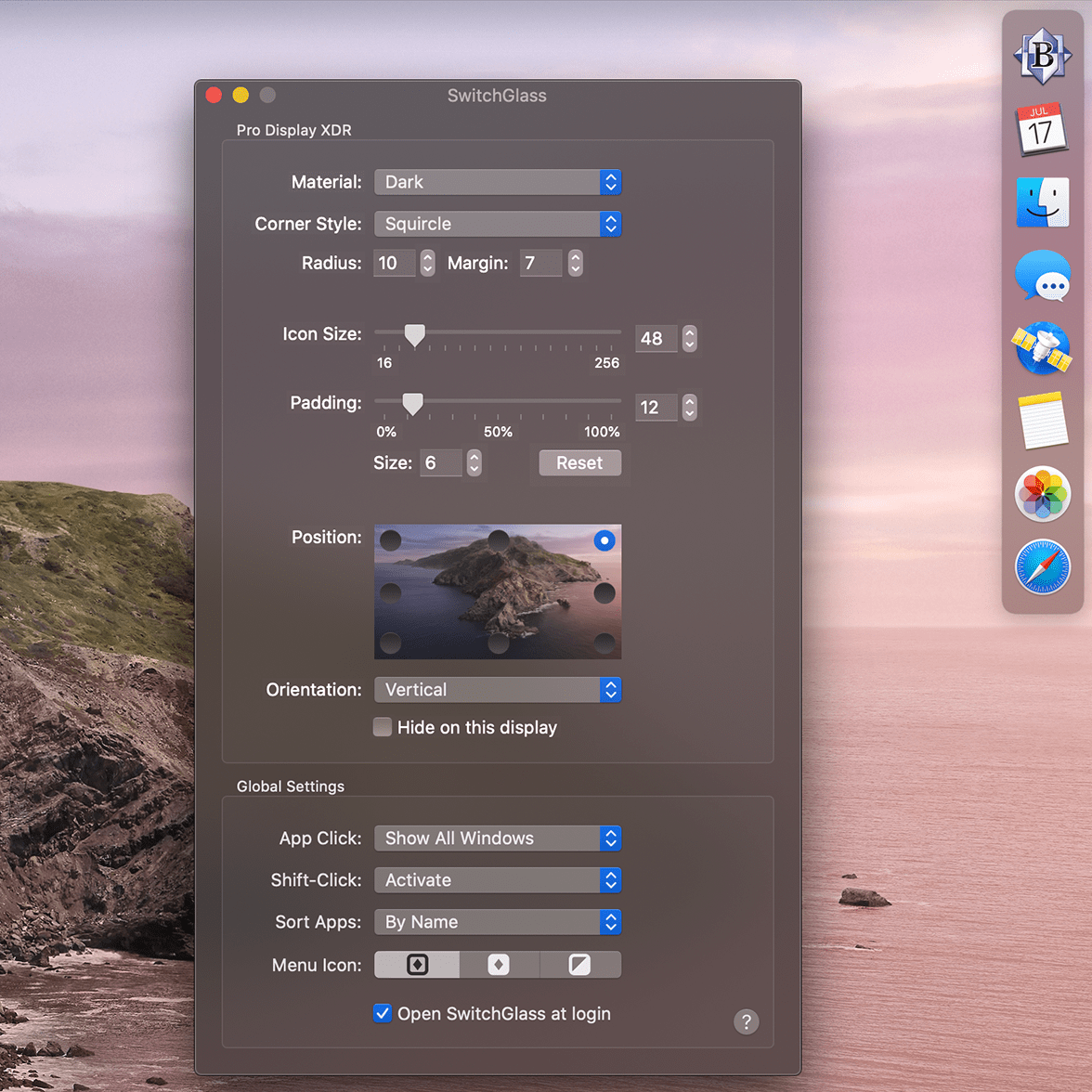
Task: Click the Size stepper next to 6
Action: [474, 462]
